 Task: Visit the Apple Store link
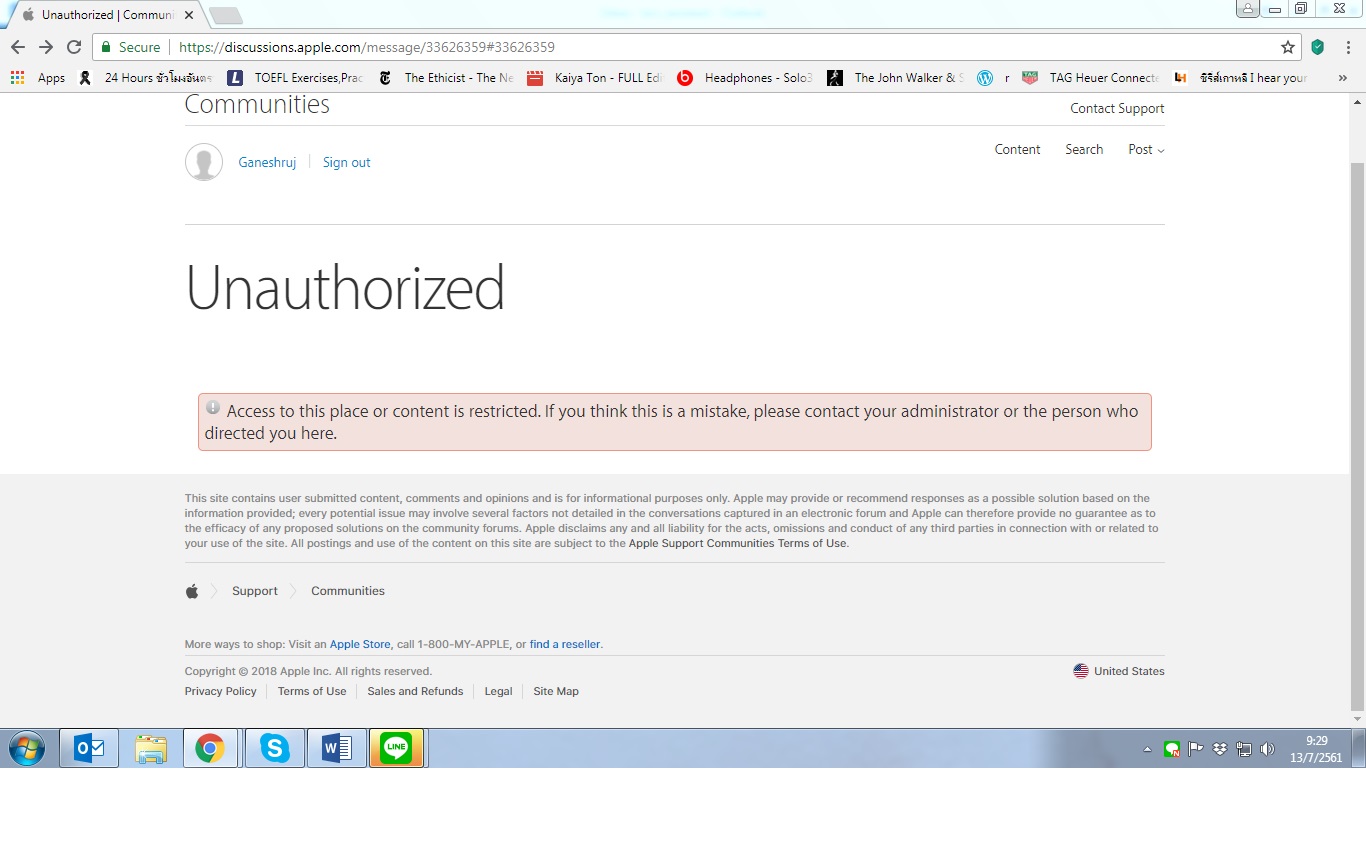coord(360,644)
